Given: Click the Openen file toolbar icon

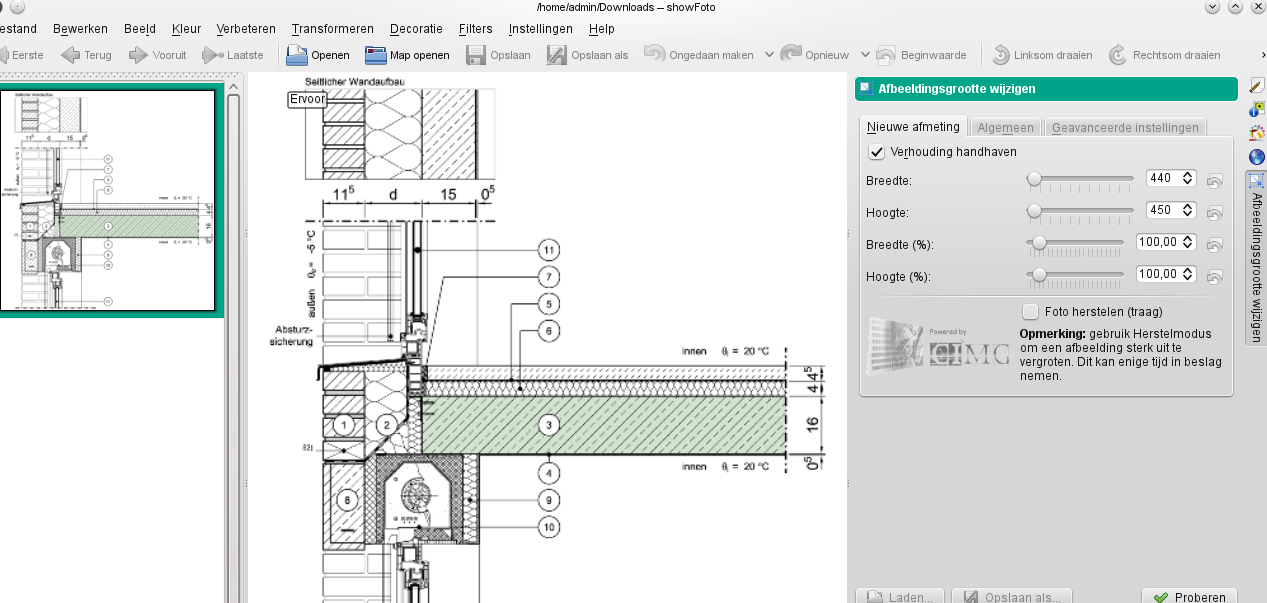Looking at the screenshot, I should (296, 55).
